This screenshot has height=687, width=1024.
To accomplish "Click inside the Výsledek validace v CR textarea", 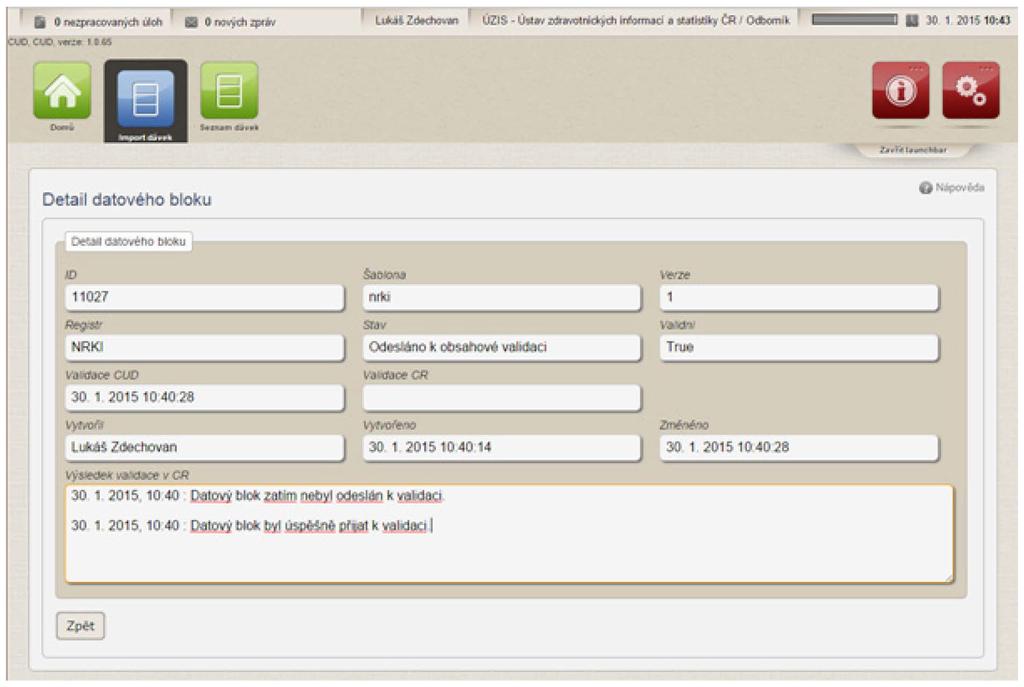I will (509, 534).
